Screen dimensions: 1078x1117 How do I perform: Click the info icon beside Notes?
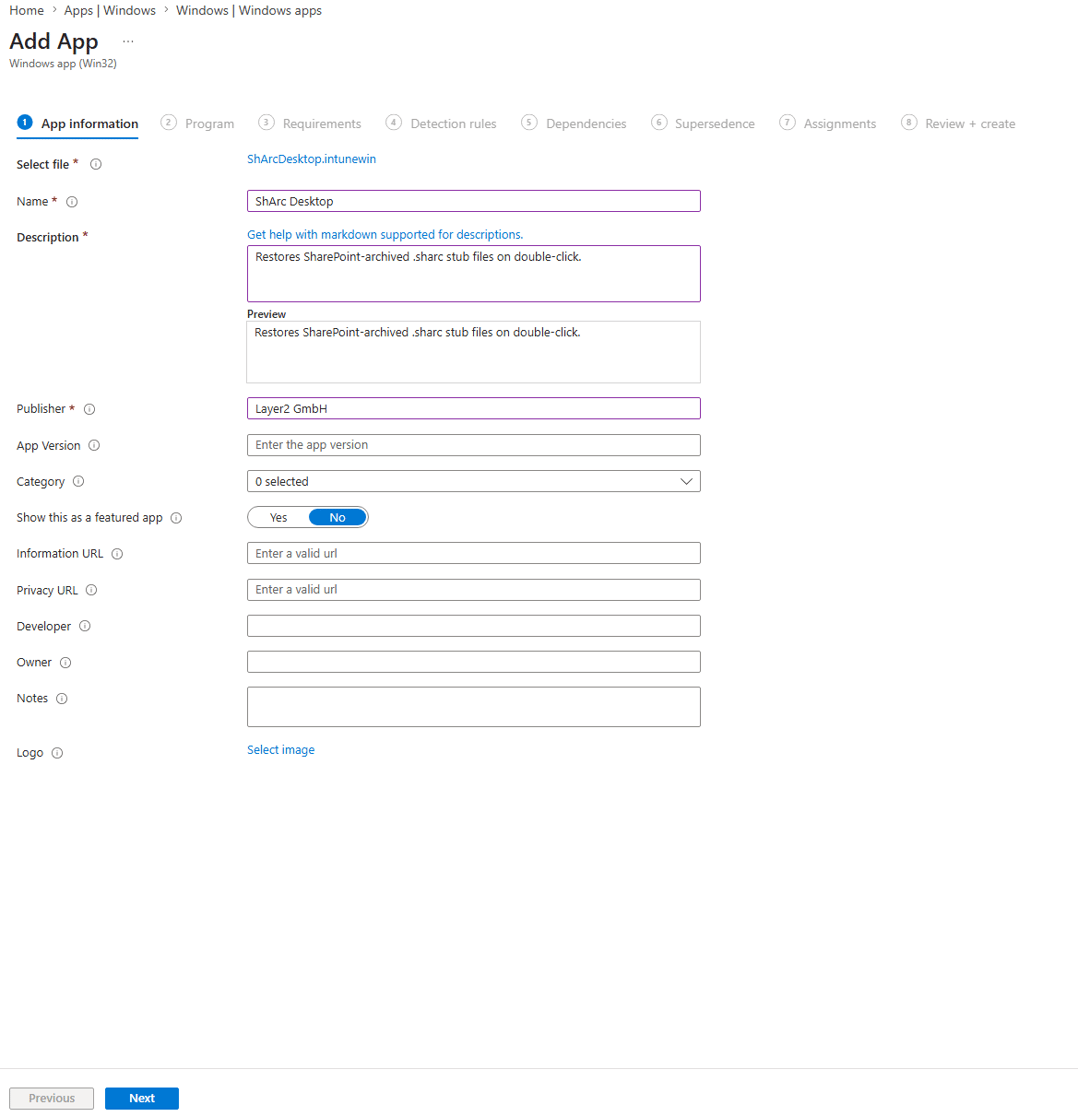pos(62,698)
